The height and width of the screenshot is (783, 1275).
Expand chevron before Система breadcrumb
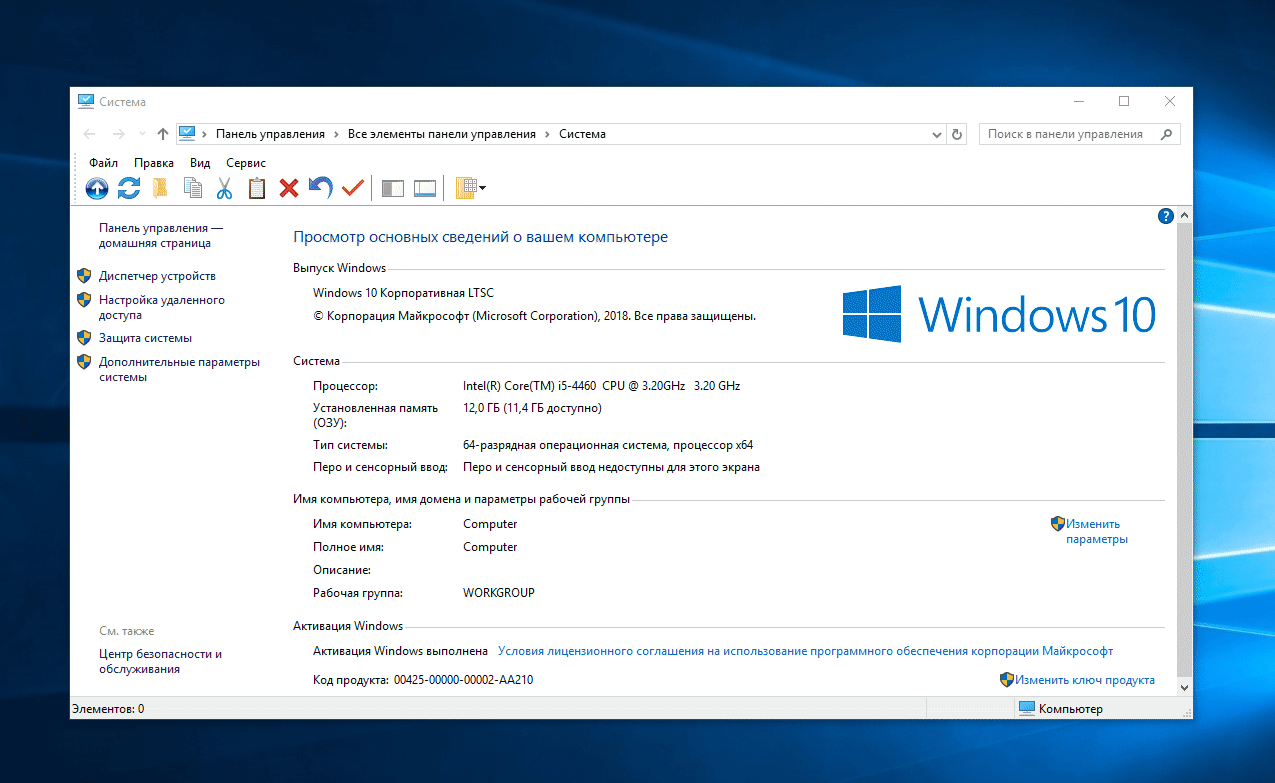tap(548, 134)
